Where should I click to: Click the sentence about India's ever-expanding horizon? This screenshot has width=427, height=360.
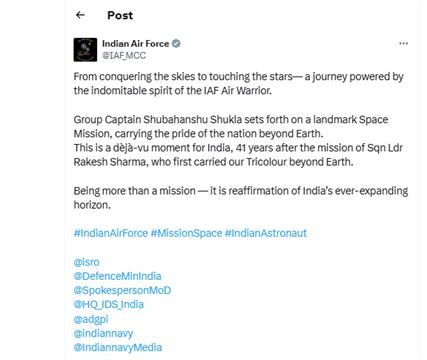(241, 198)
